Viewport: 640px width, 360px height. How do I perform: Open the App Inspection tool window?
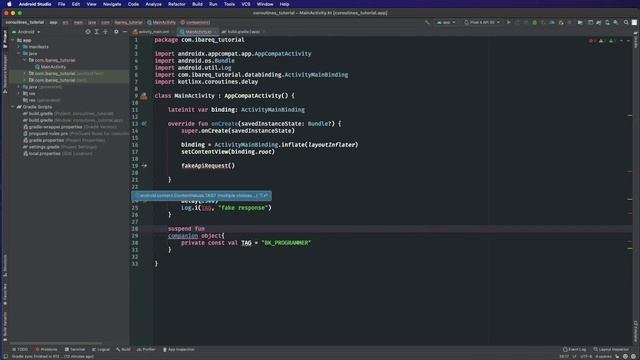coord(179,349)
